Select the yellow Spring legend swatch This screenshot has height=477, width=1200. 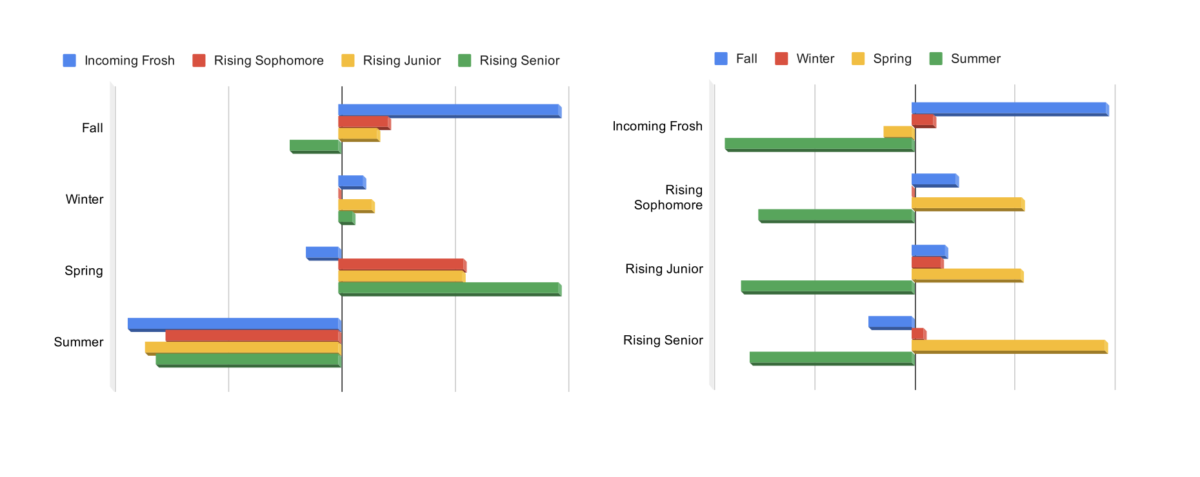(858, 58)
